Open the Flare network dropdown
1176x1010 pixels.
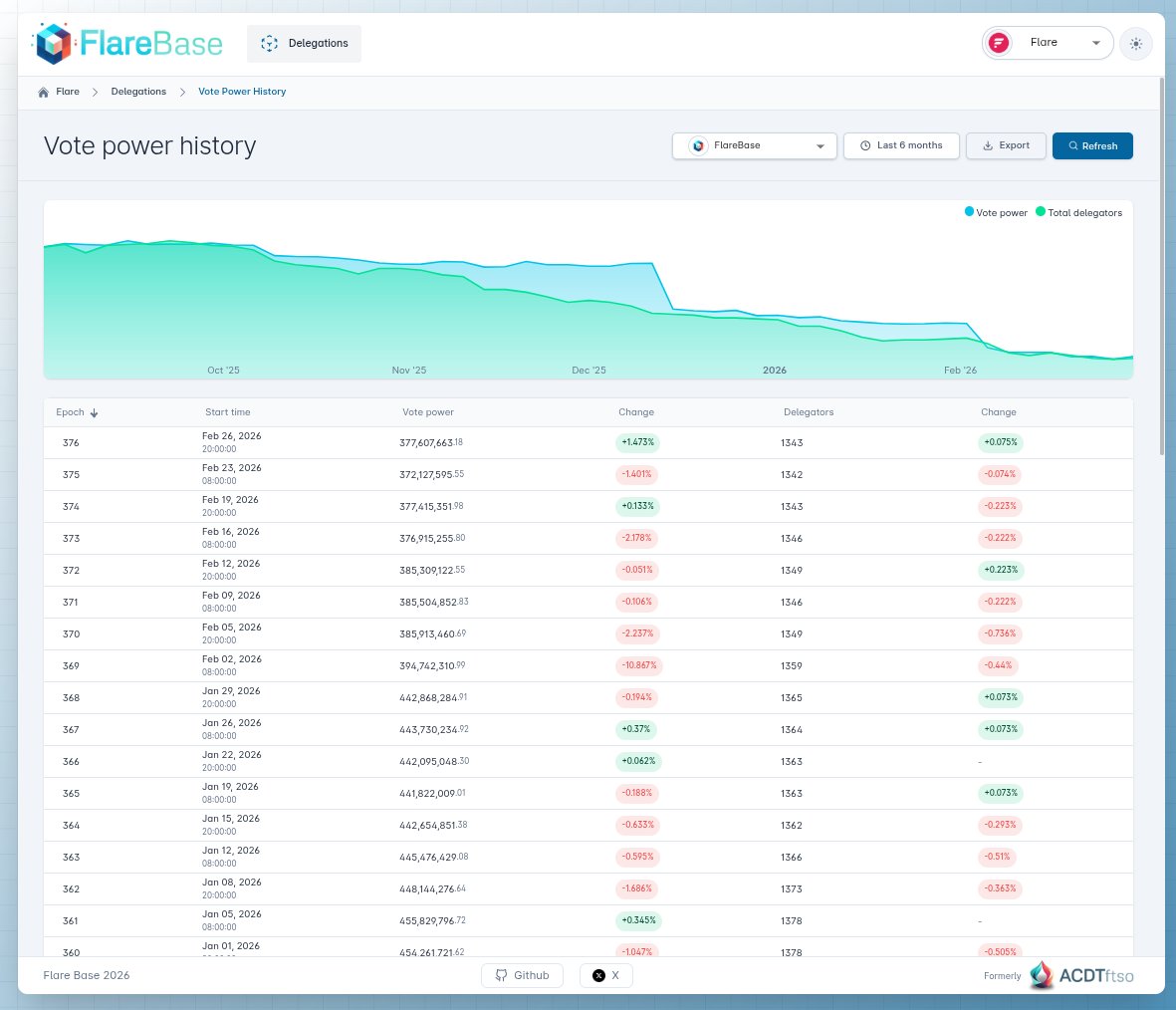(1046, 43)
